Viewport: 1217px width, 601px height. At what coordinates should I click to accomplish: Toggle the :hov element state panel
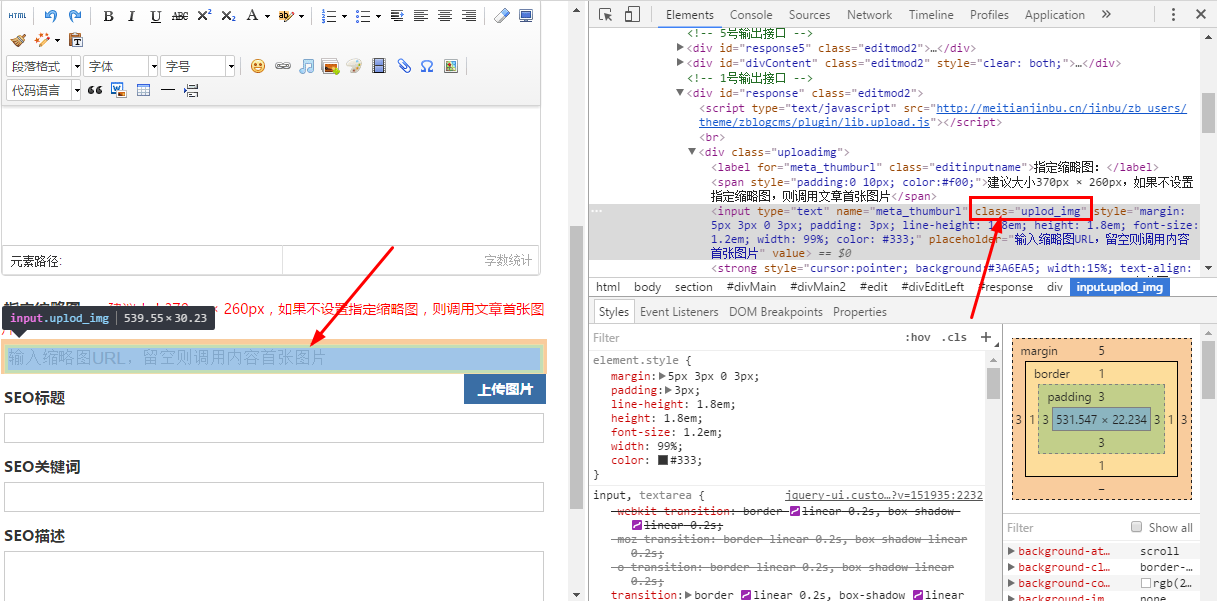917,337
